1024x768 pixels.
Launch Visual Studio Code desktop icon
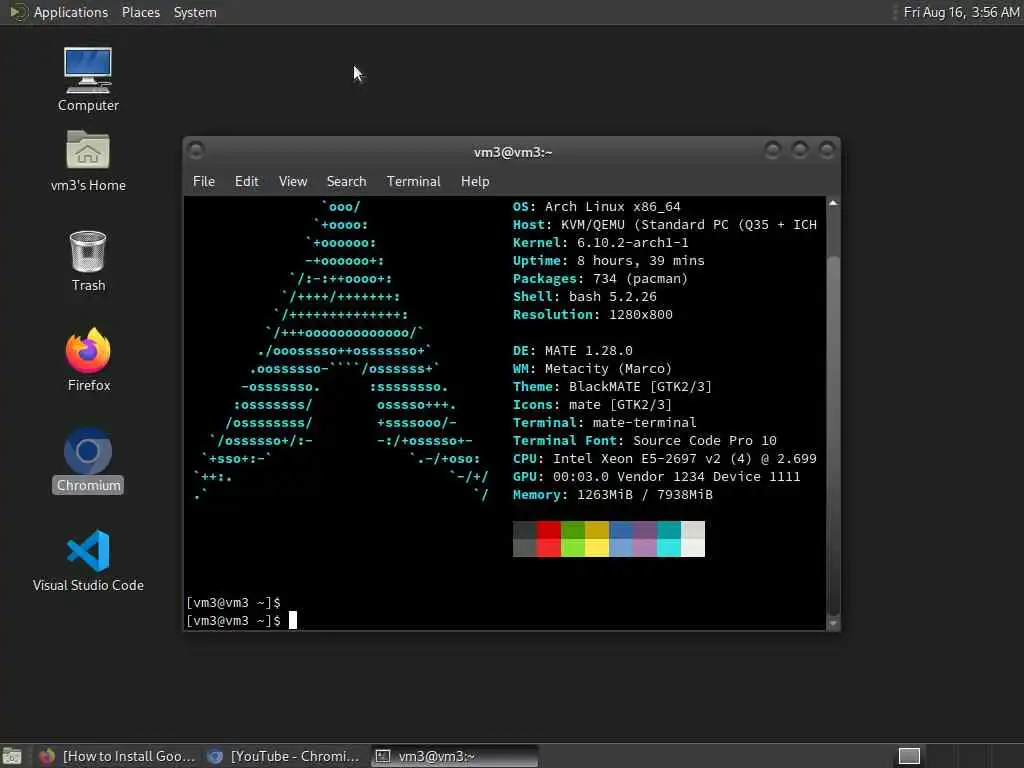click(88, 560)
